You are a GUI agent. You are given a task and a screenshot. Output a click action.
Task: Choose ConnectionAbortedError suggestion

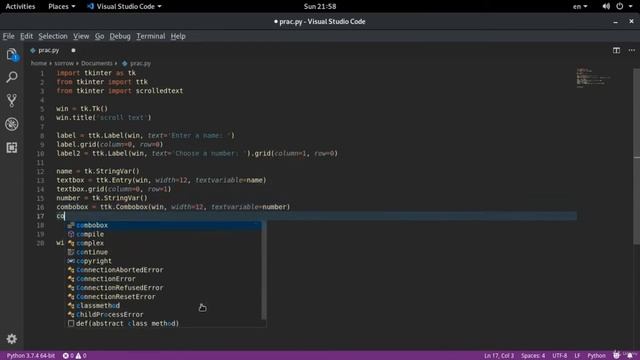tap(164, 270)
